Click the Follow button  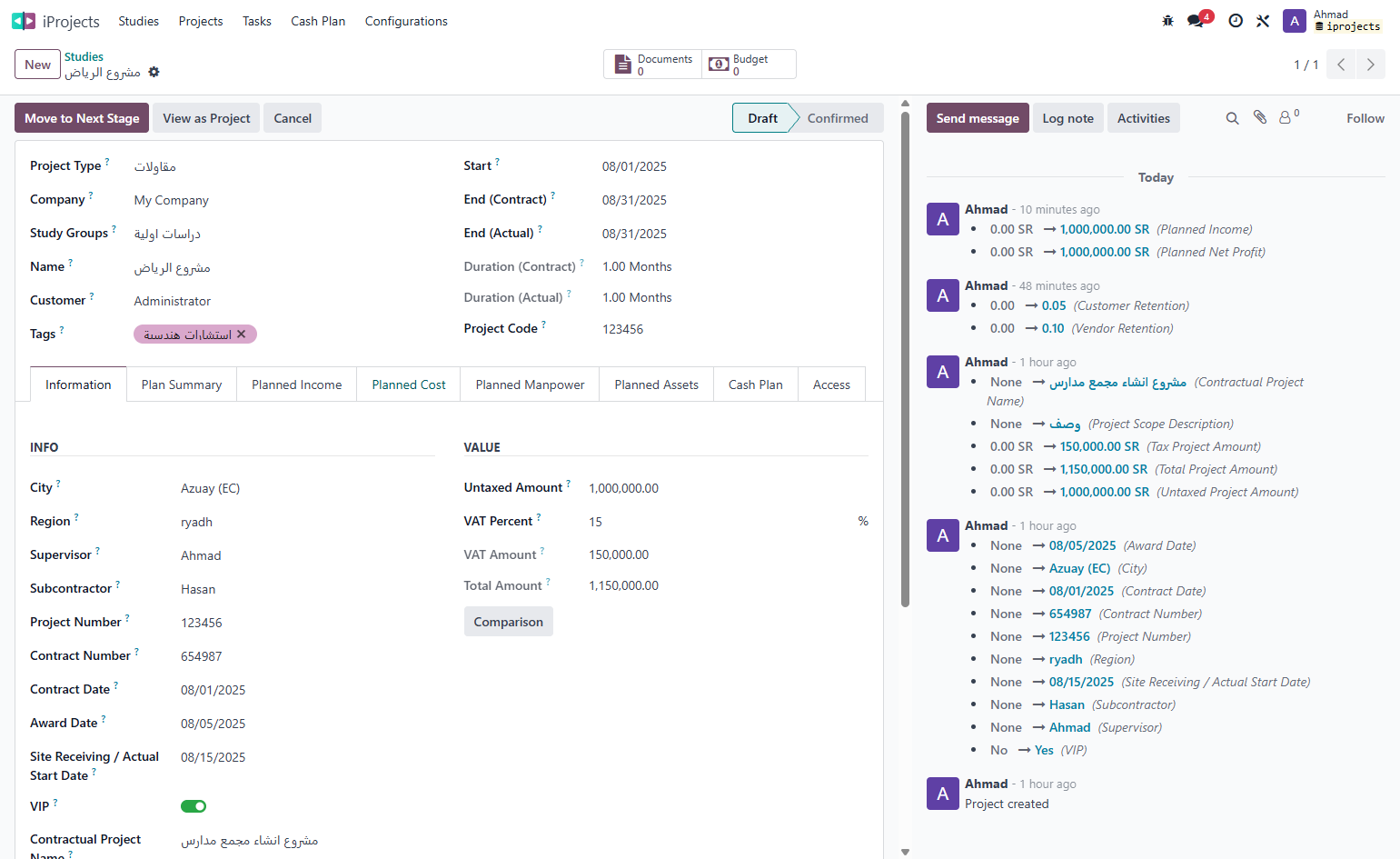(1365, 118)
